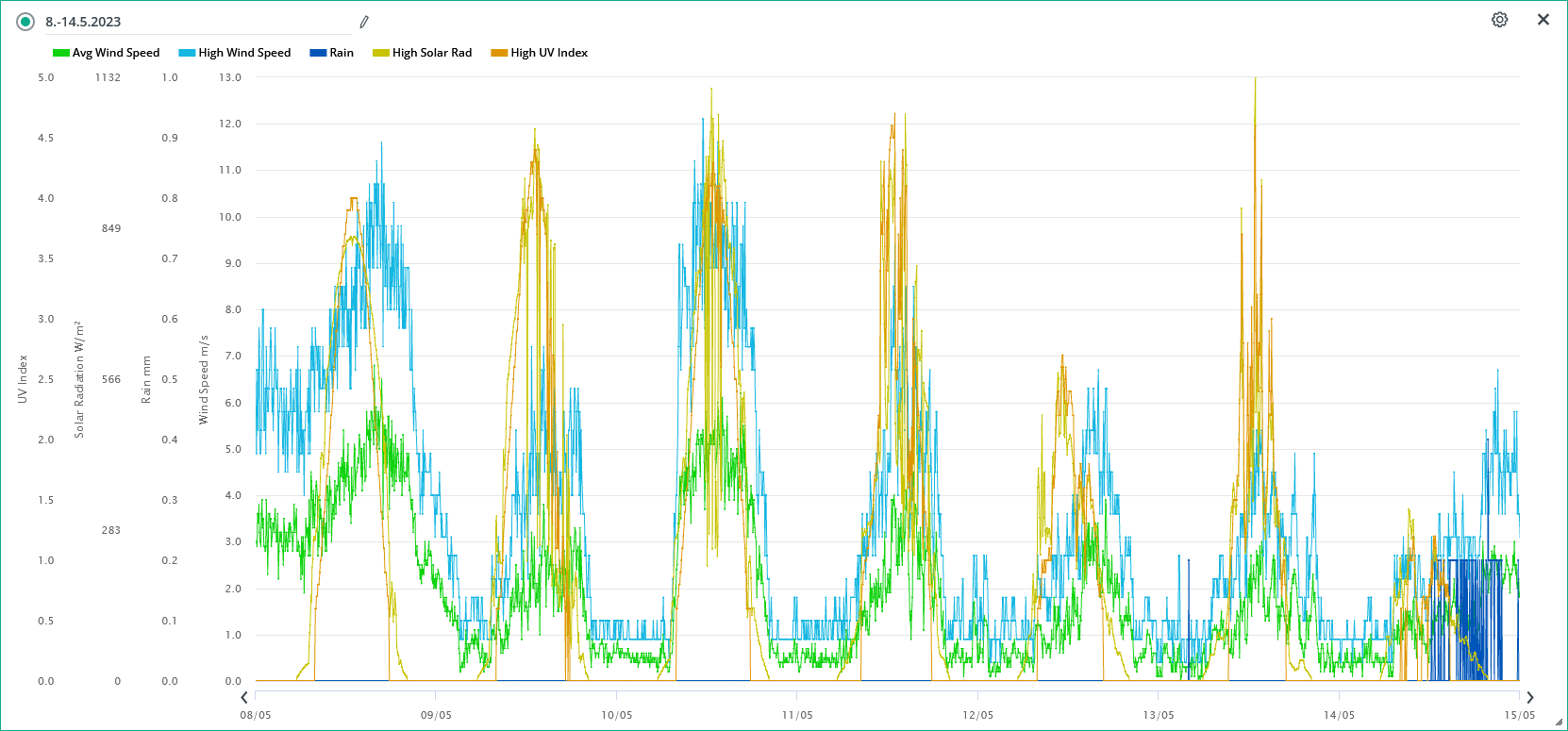Toggle Avg Wind Speed legend series

click(107, 53)
